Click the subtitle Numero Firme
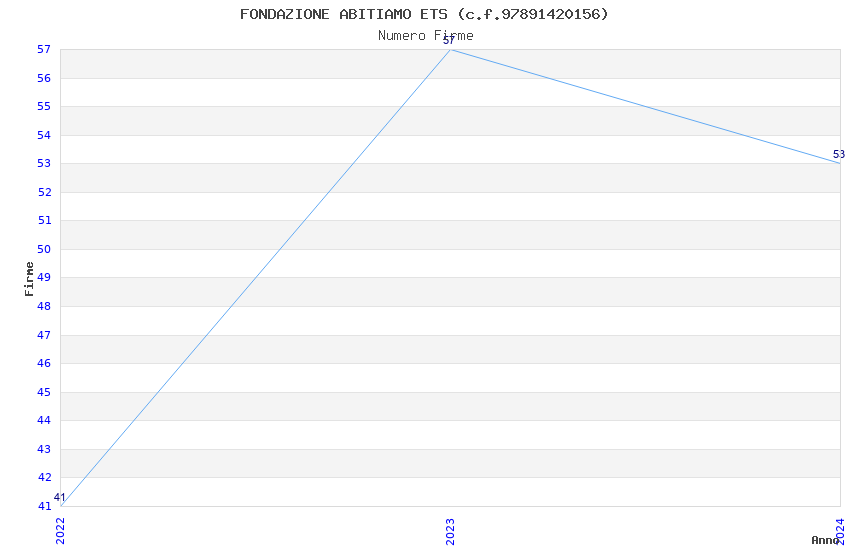This screenshot has width=850, height=550. click(426, 36)
